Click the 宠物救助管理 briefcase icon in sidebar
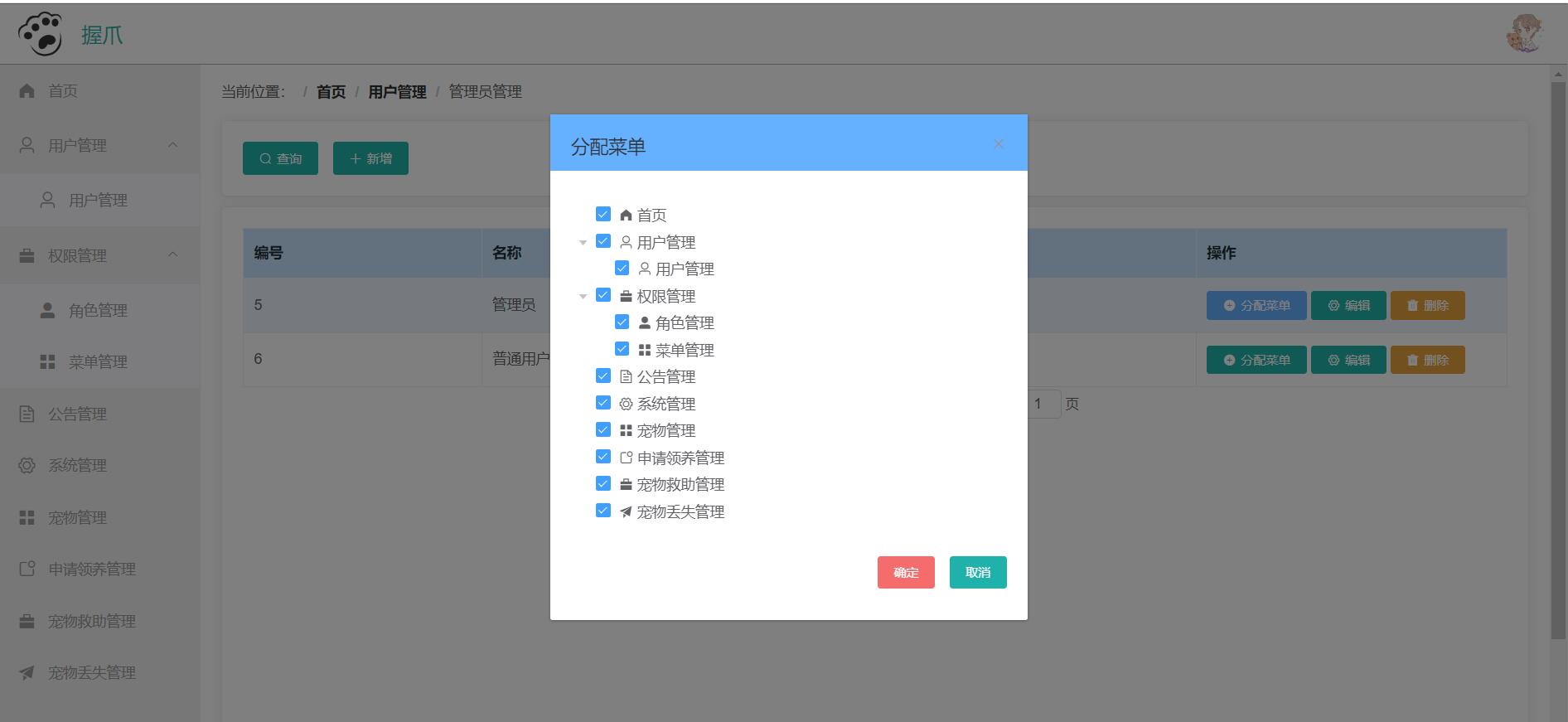This screenshot has height=722, width=1568. [27, 621]
